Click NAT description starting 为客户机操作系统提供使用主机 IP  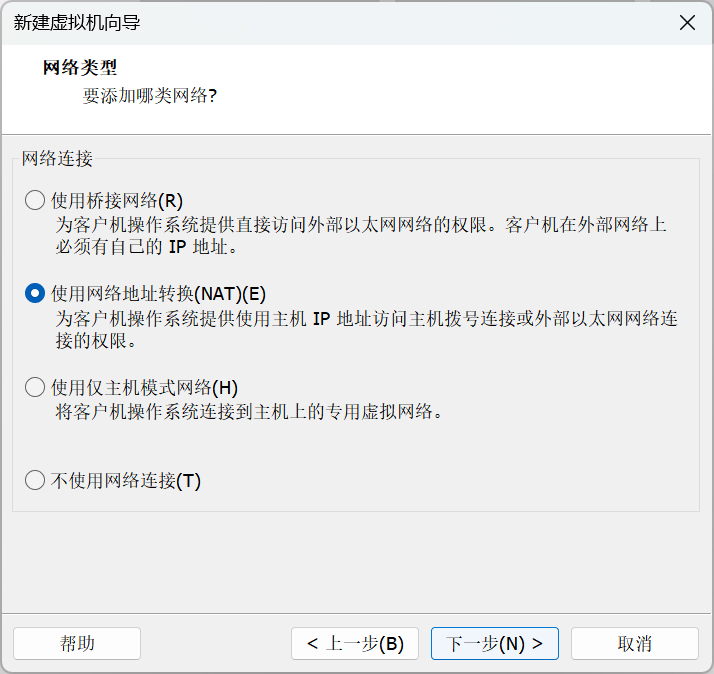click(x=367, y=330)
